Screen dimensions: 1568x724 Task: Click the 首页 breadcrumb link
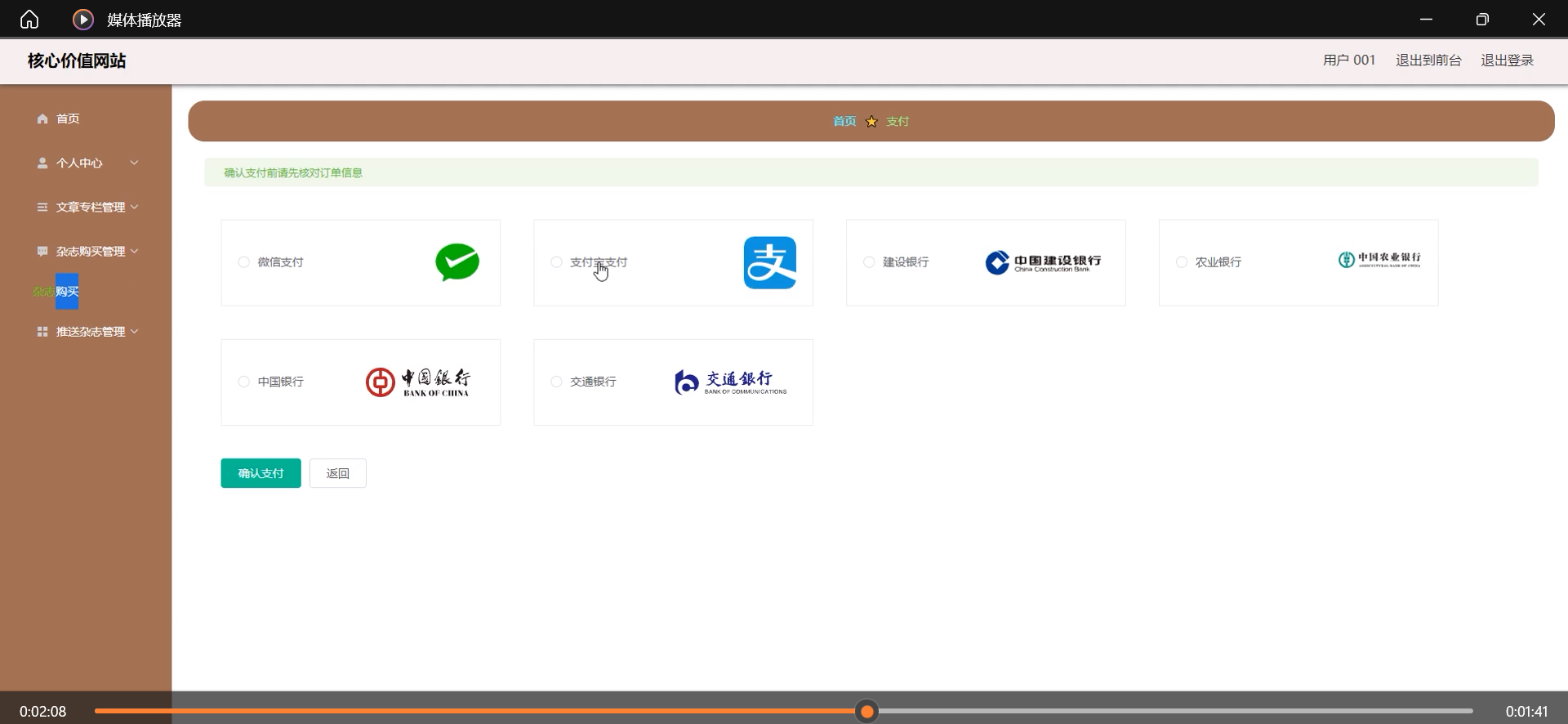[x=844, y=121]
